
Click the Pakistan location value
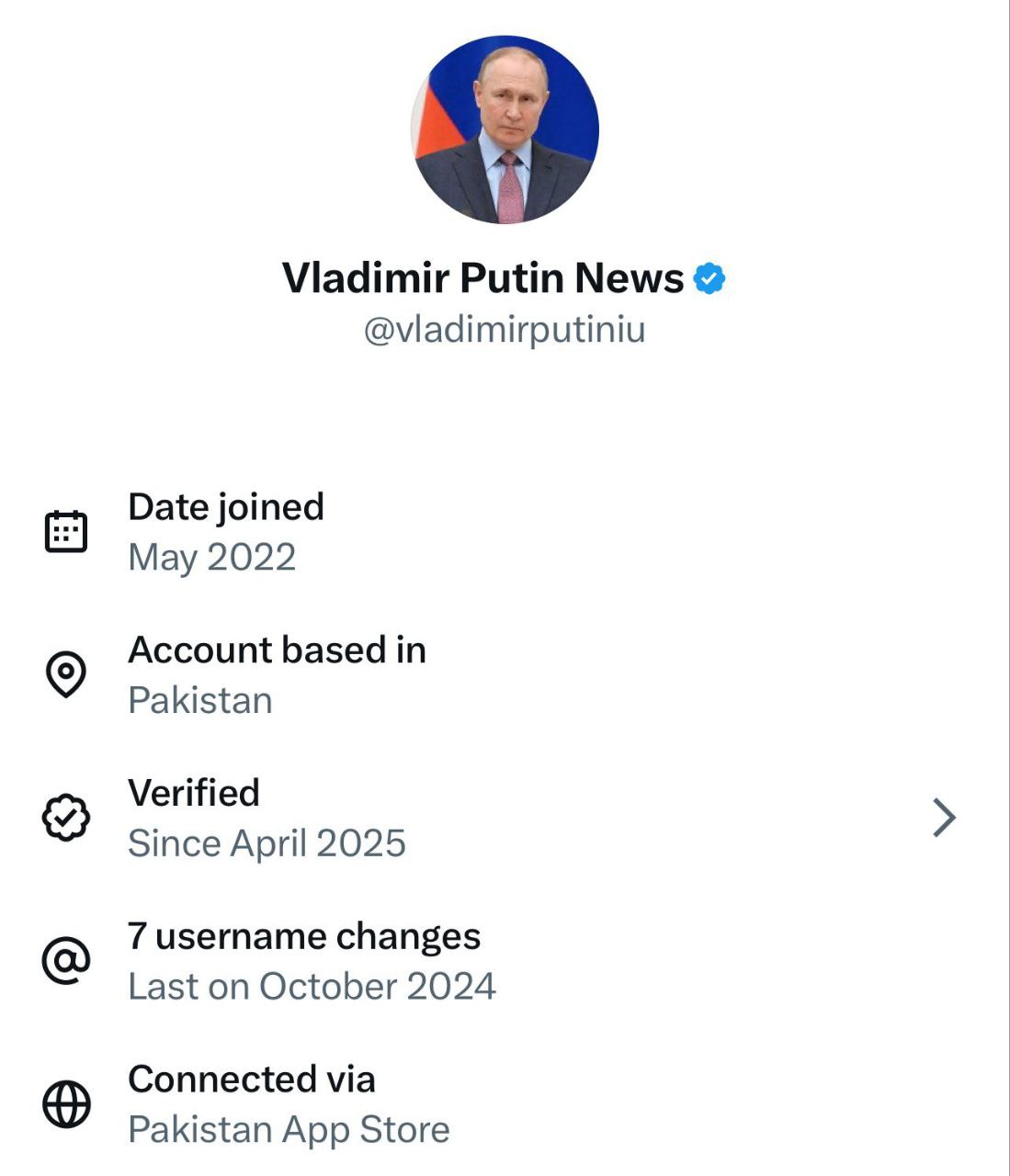pyautogui.click(x=200, y=701)
